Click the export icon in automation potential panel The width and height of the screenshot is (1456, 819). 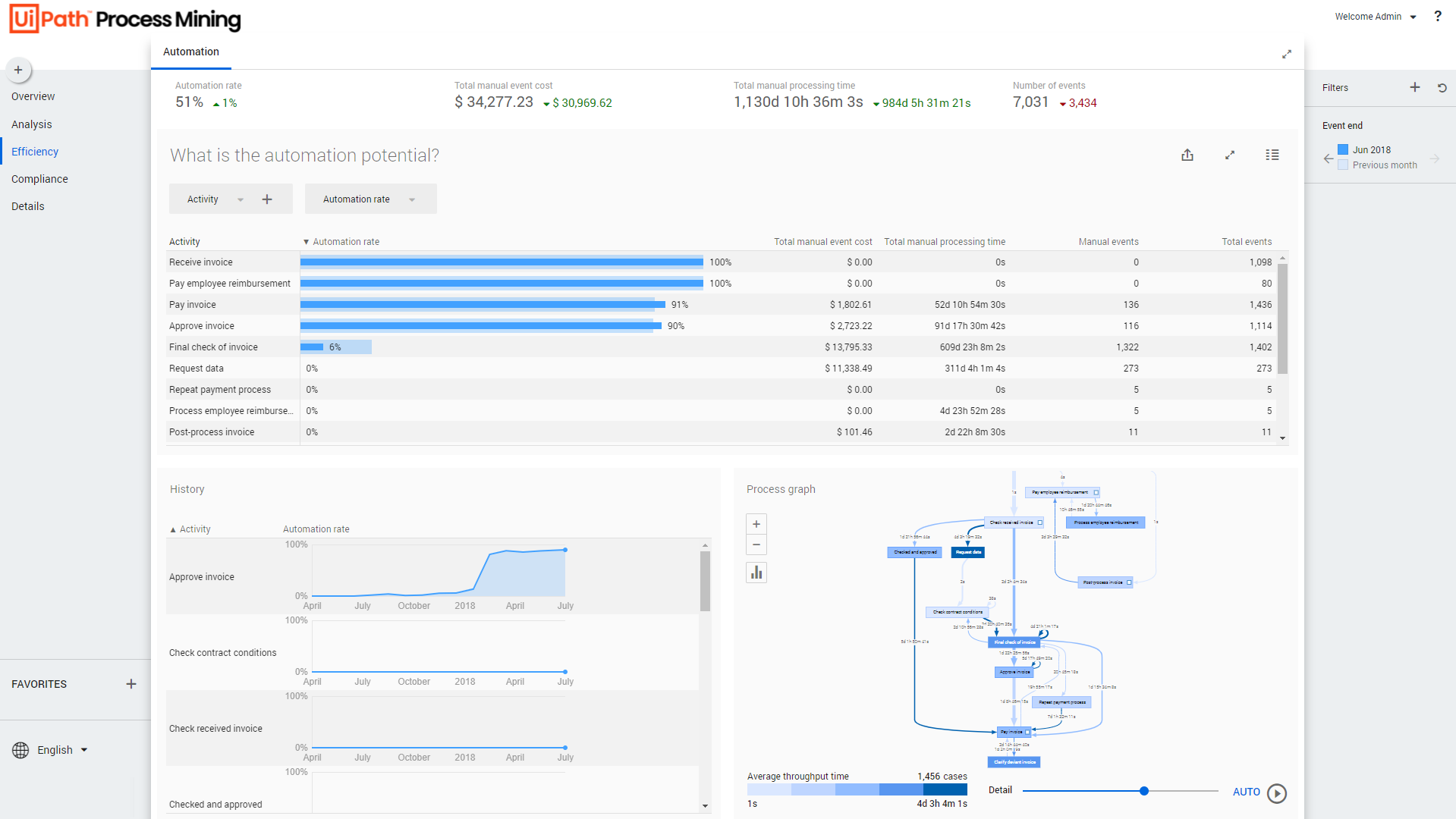pos(1187,155)
